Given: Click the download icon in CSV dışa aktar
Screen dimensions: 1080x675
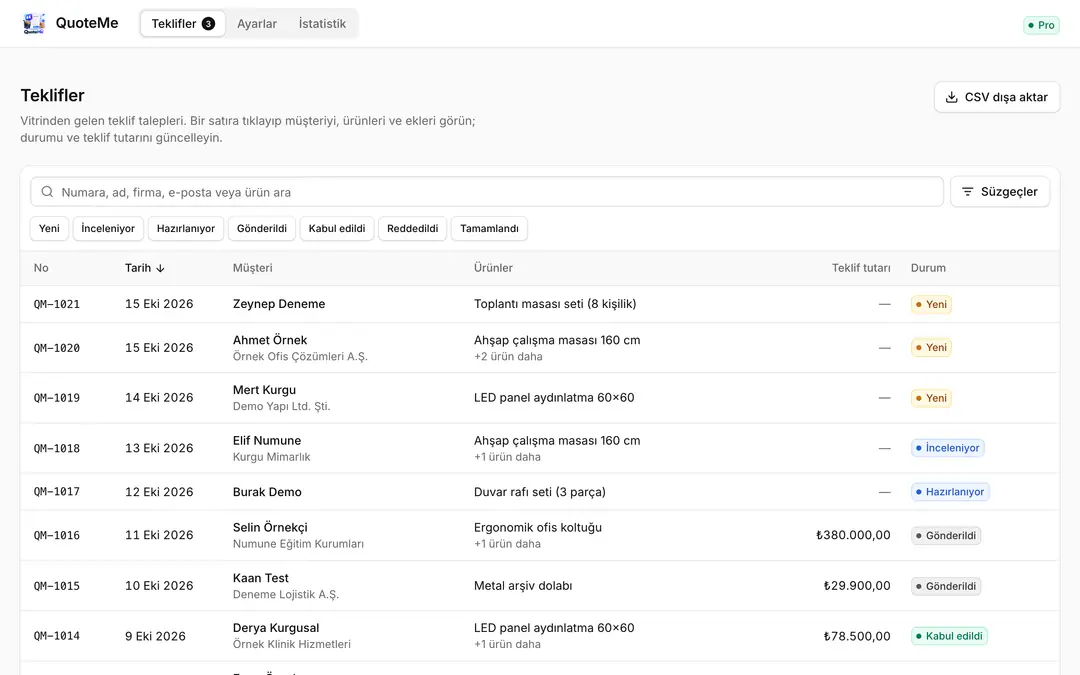Looking at the screenshot, I should 951,97.
